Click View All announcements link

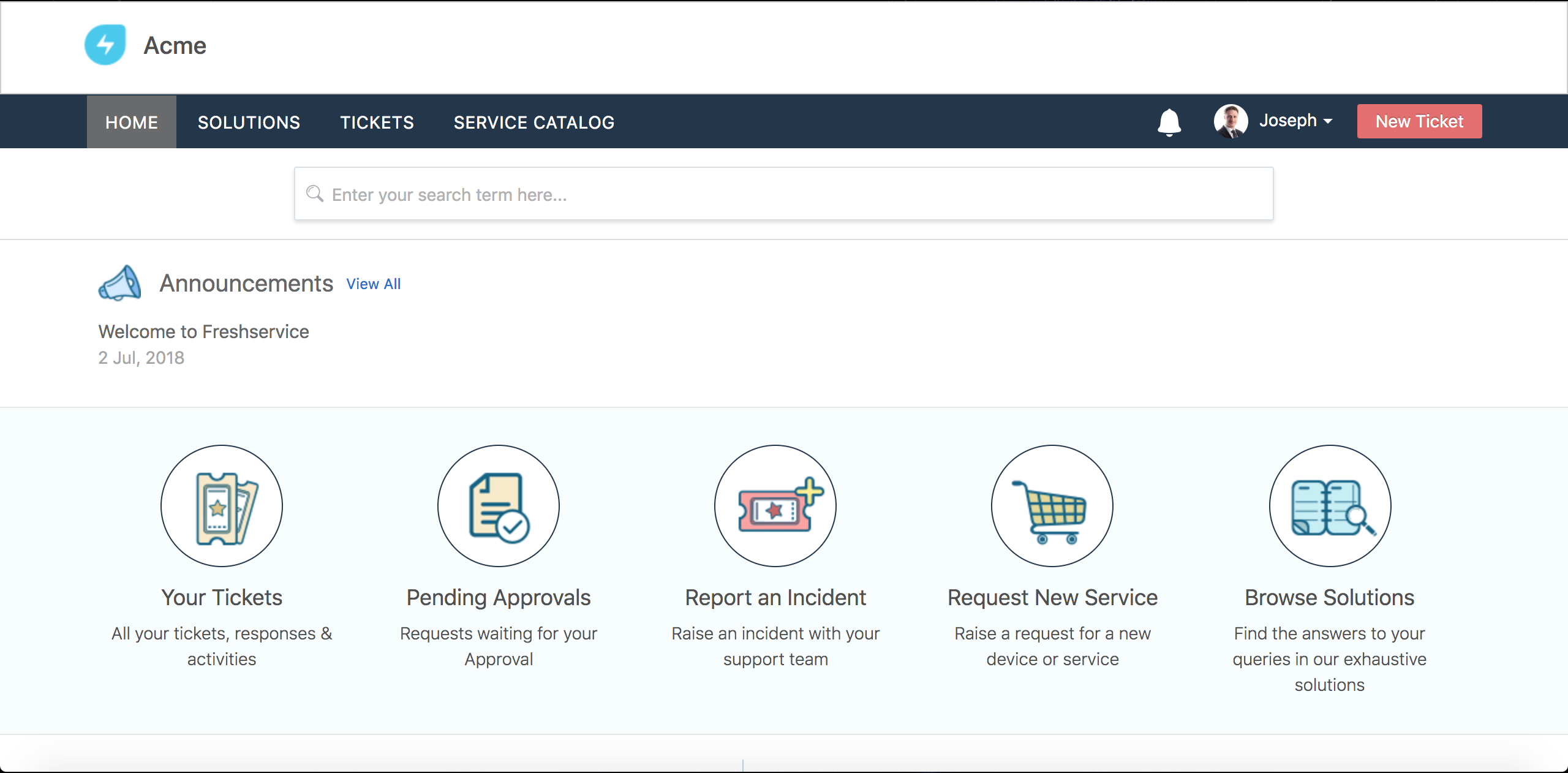373,284
